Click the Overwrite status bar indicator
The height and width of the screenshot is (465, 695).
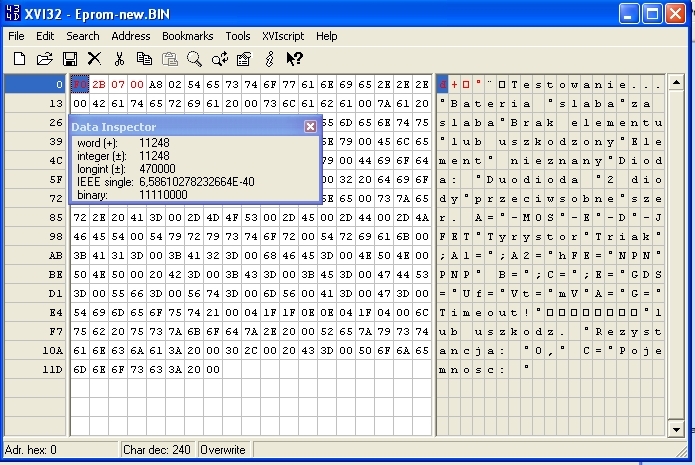coord(223,450)
